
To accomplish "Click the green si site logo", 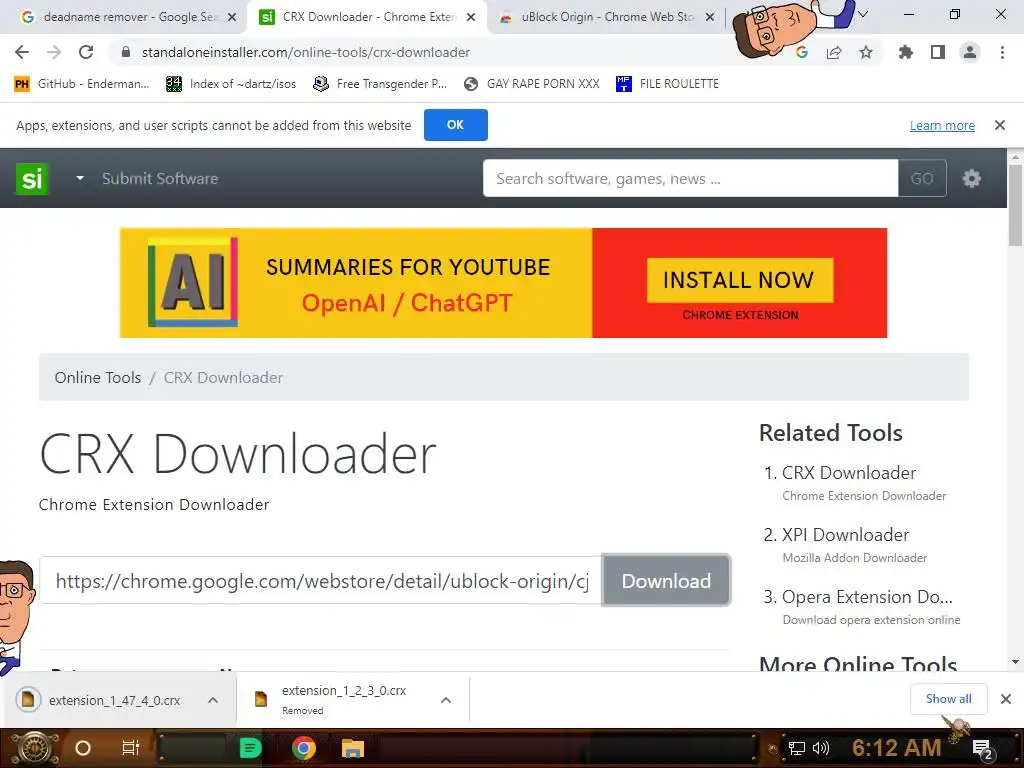I will tap(32, 178).
